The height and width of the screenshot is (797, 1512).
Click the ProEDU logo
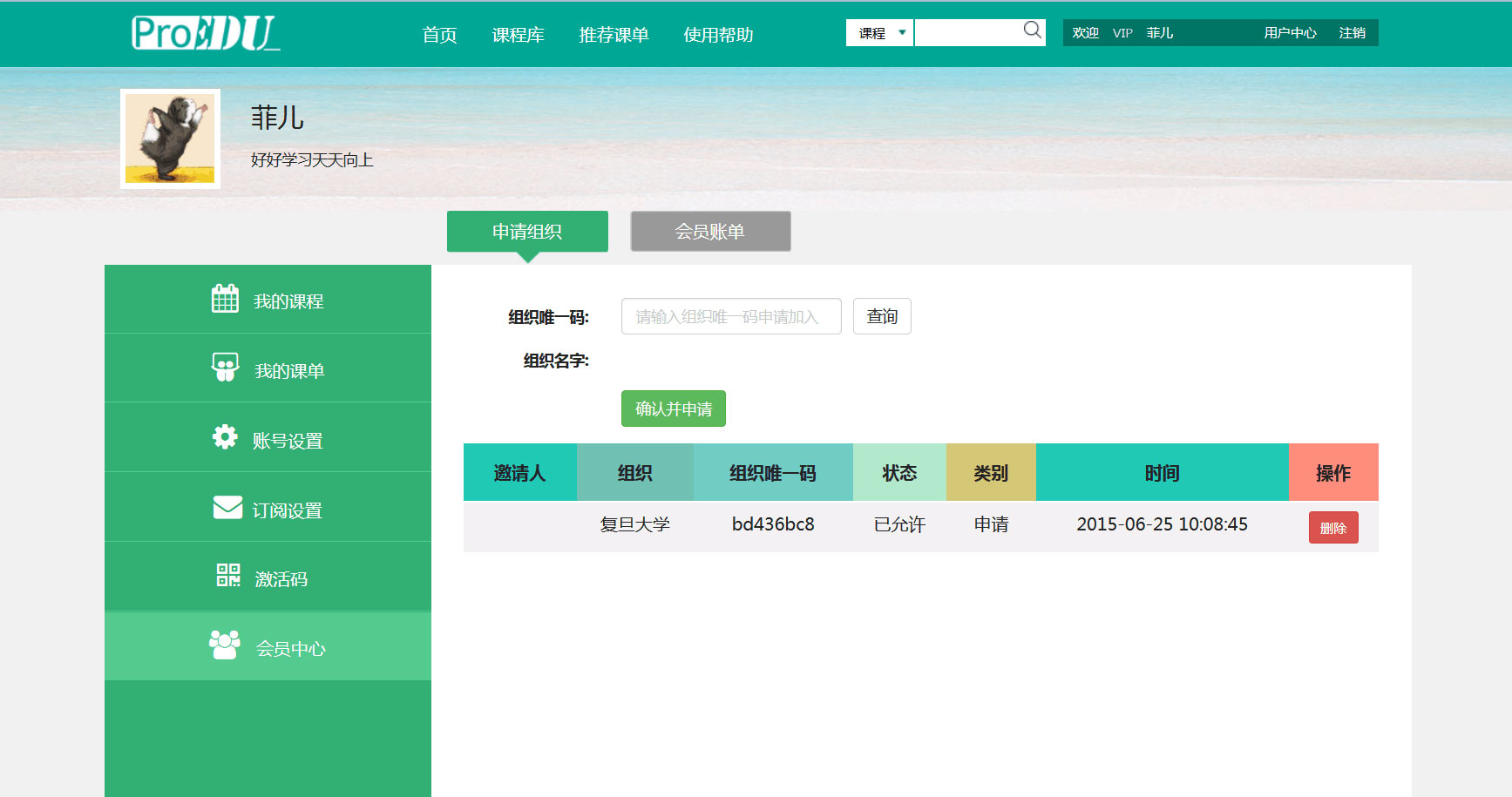(x=205, y=33)
